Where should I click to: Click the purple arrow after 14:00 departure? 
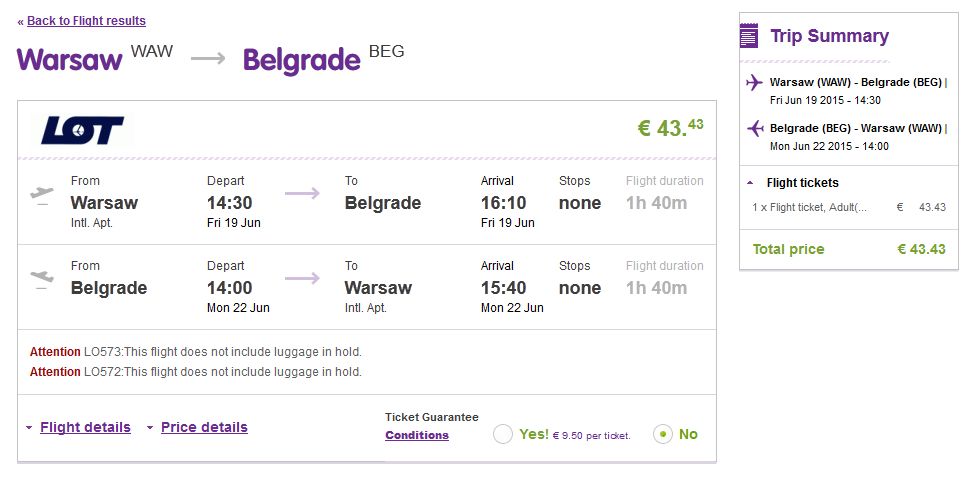point(302,278)
